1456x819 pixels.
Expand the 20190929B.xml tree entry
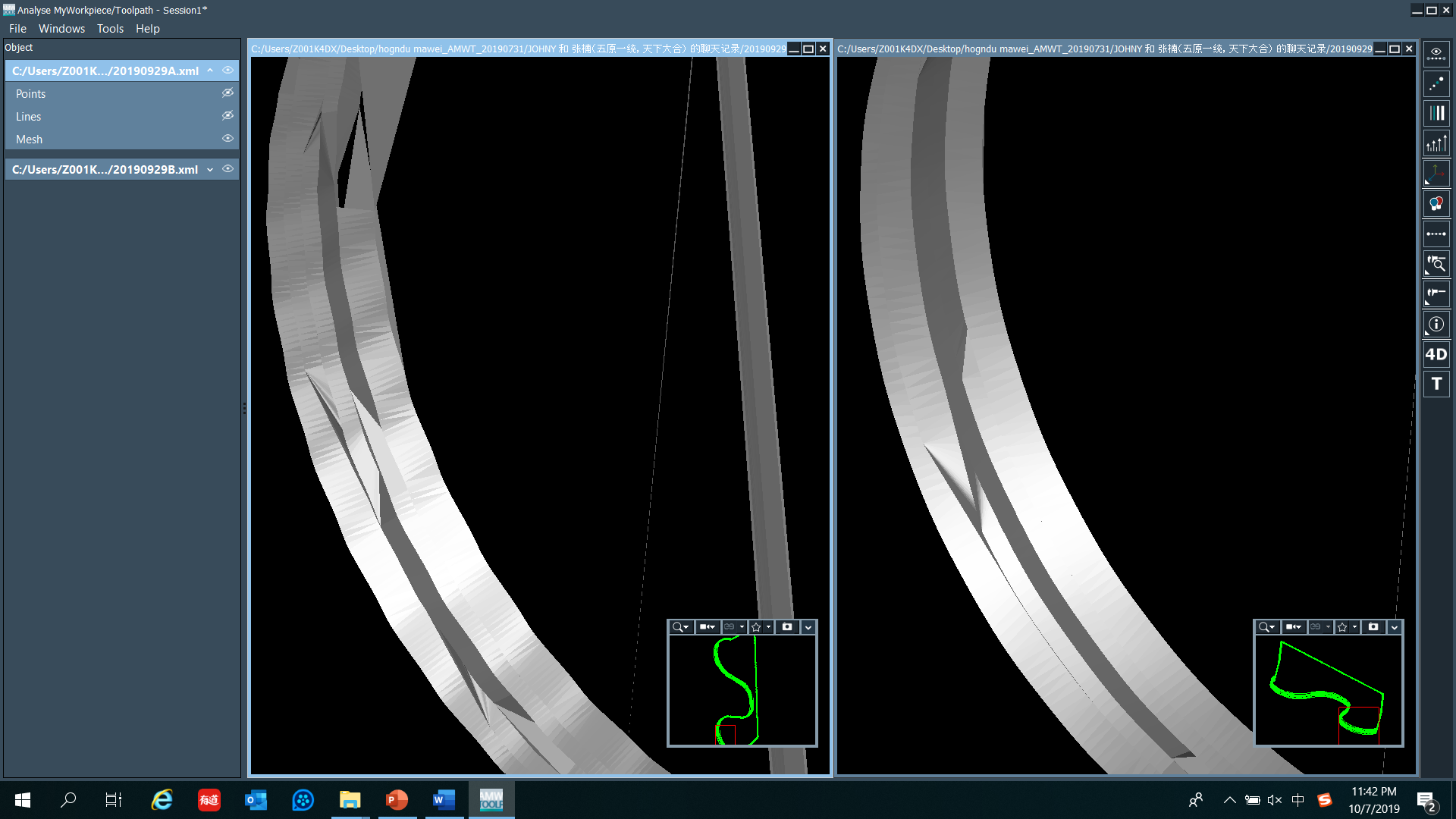click(x=209, y=169)
